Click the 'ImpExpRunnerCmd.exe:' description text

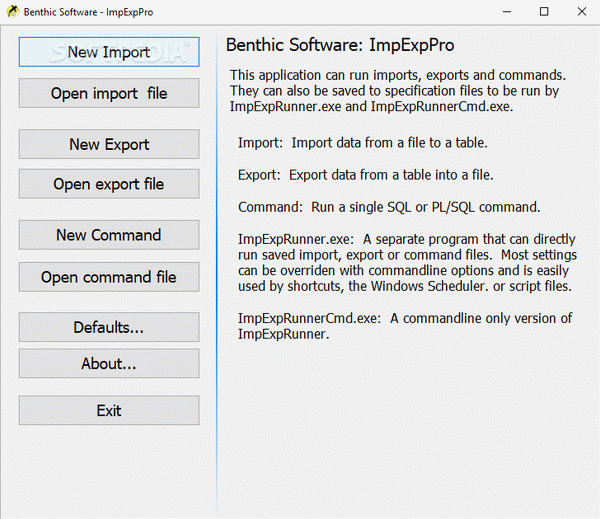(x=405, y=326)
